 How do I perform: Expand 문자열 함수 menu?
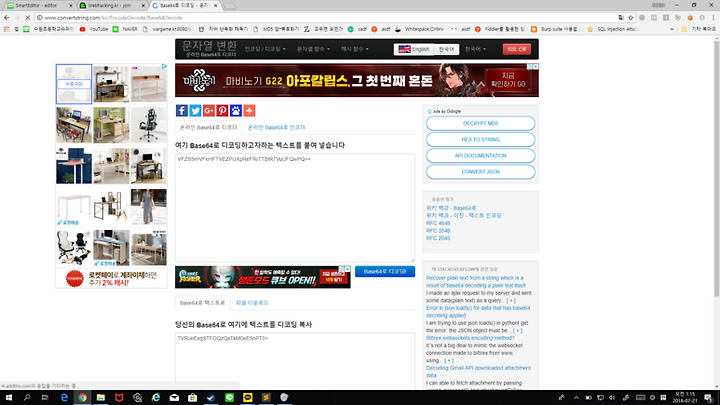pyautogui.click(x=313, y=49)
